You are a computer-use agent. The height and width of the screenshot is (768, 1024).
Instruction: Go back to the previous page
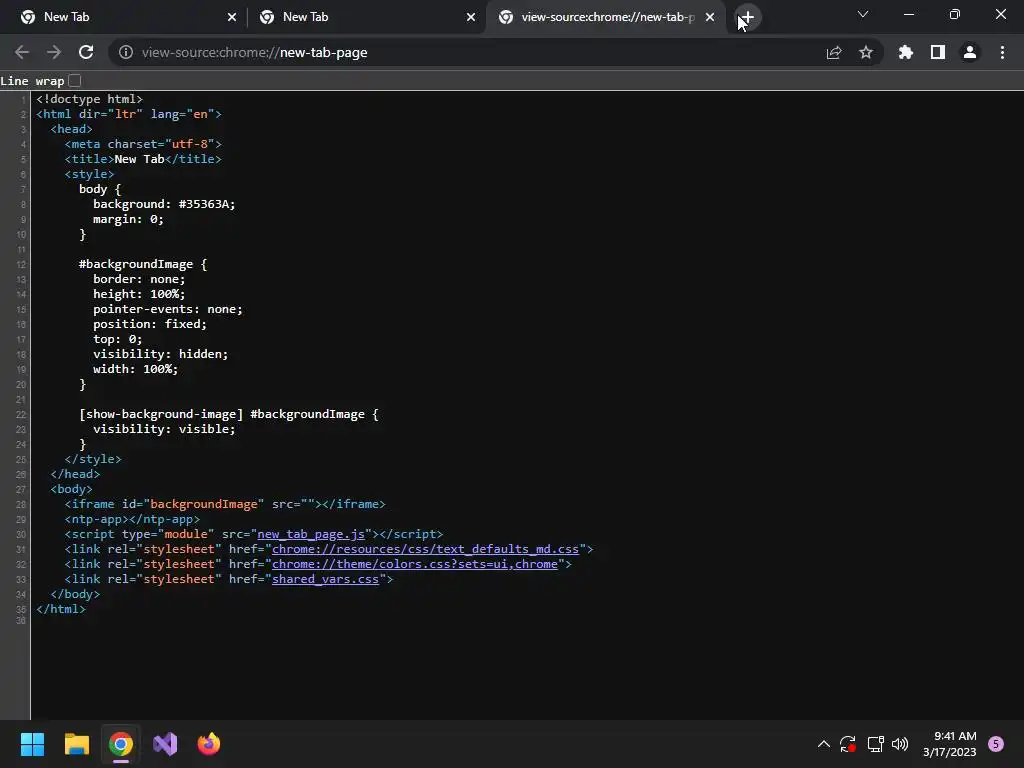(x=22, y=52)
